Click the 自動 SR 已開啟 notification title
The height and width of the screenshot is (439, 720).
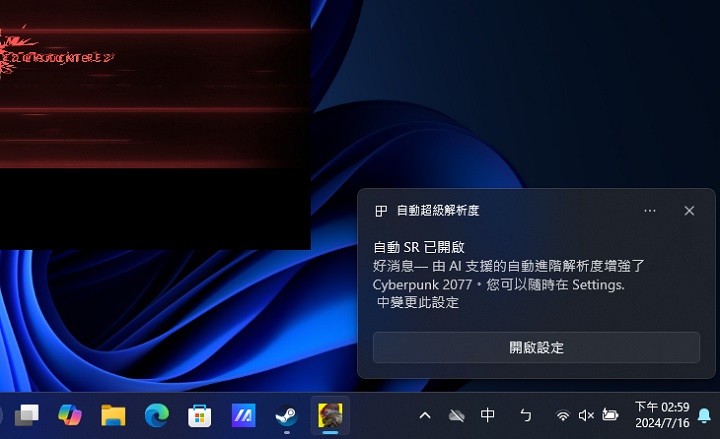tap(419, 247)
